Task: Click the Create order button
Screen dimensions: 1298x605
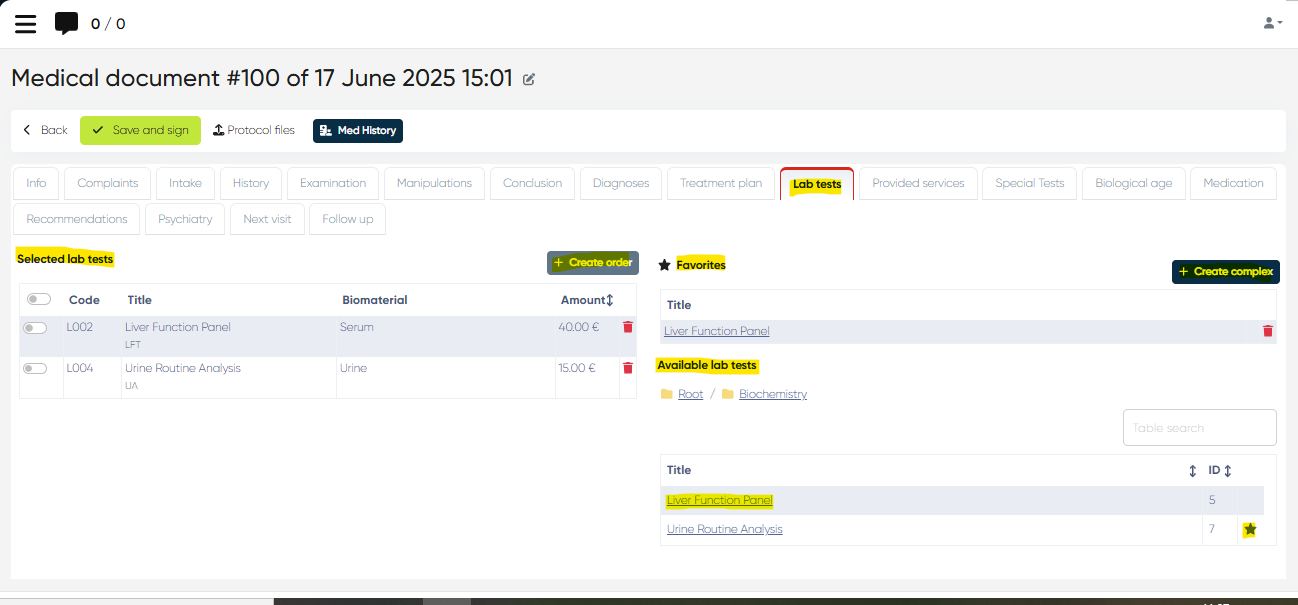Action: (x=593, y=263)
